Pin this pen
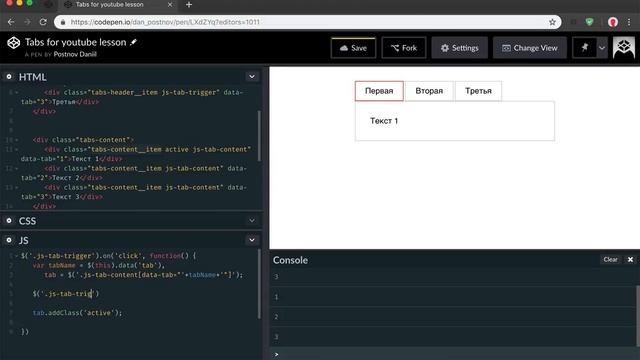Image resolution: width=640 pixels, height=360 pixels. coord(584,48)
